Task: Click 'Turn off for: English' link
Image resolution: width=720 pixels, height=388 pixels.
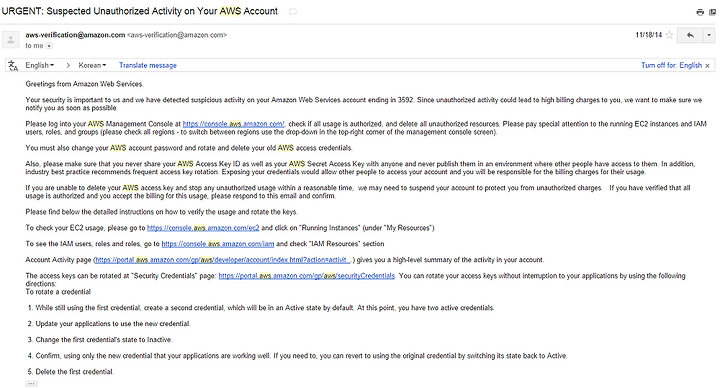Action: pyautogui.click(x=671, y=65)
